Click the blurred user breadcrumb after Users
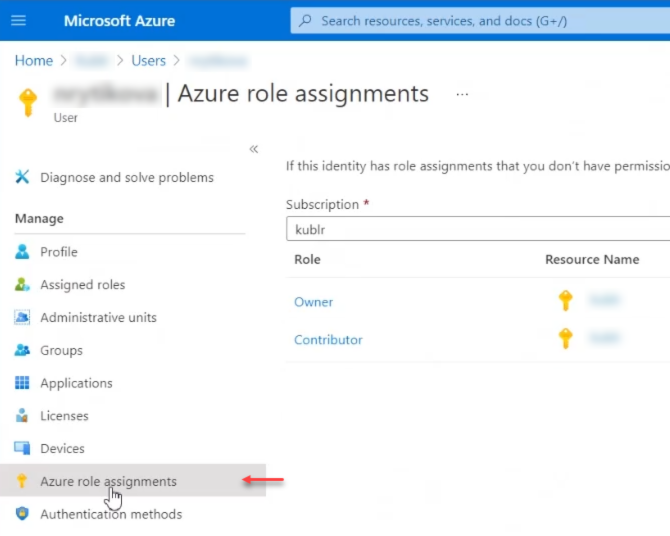670x536 pixels. (x=218, y=61)
